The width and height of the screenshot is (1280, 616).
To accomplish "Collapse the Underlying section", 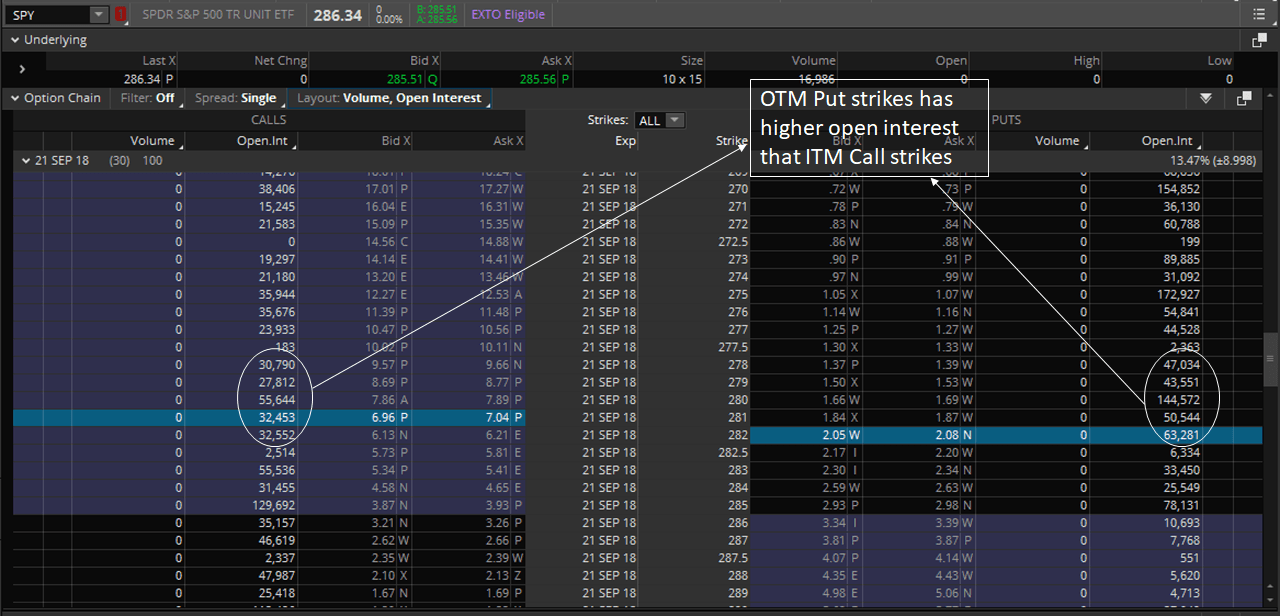I will coord(15,40).
